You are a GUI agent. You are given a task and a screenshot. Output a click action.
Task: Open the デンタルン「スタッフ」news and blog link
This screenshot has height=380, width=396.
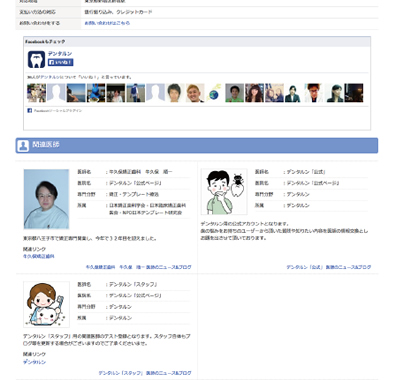tap(145, 373)
